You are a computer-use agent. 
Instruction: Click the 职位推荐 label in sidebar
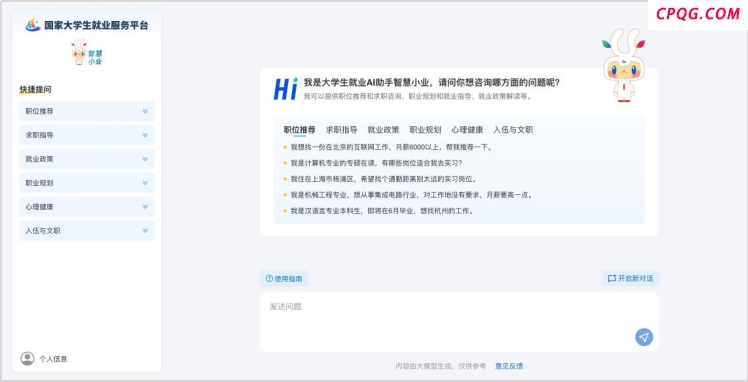click(x=40, y=111)
